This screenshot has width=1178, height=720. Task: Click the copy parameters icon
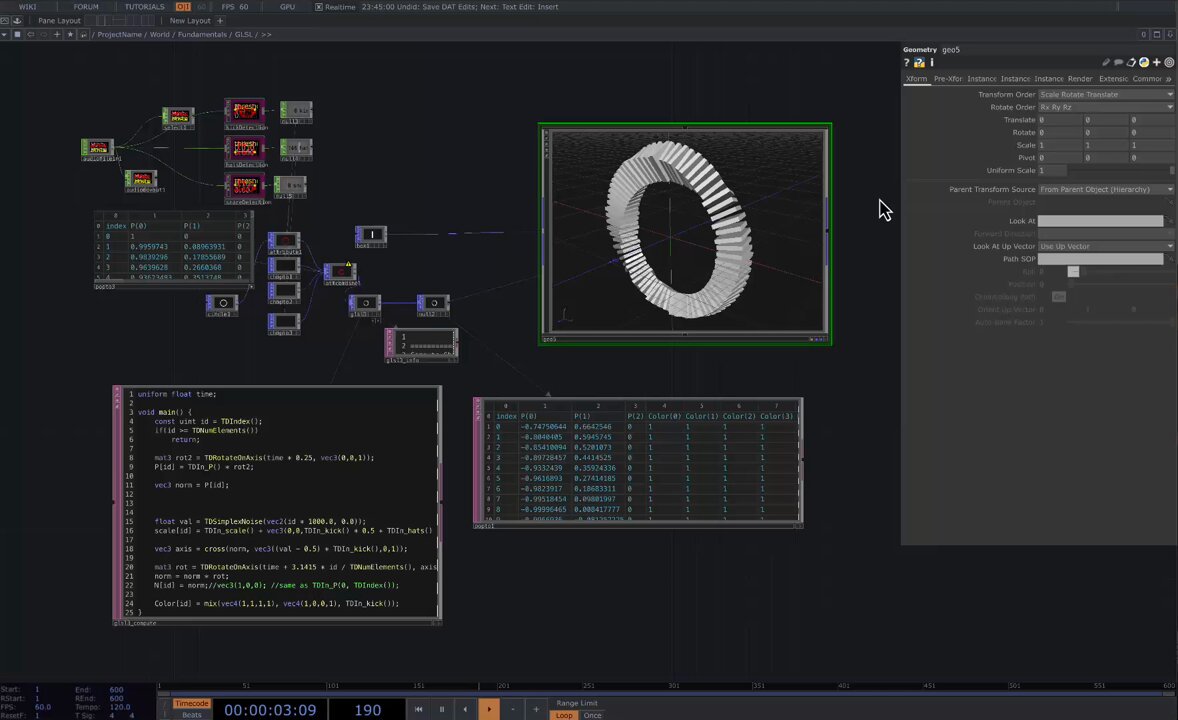(1131, 63)
